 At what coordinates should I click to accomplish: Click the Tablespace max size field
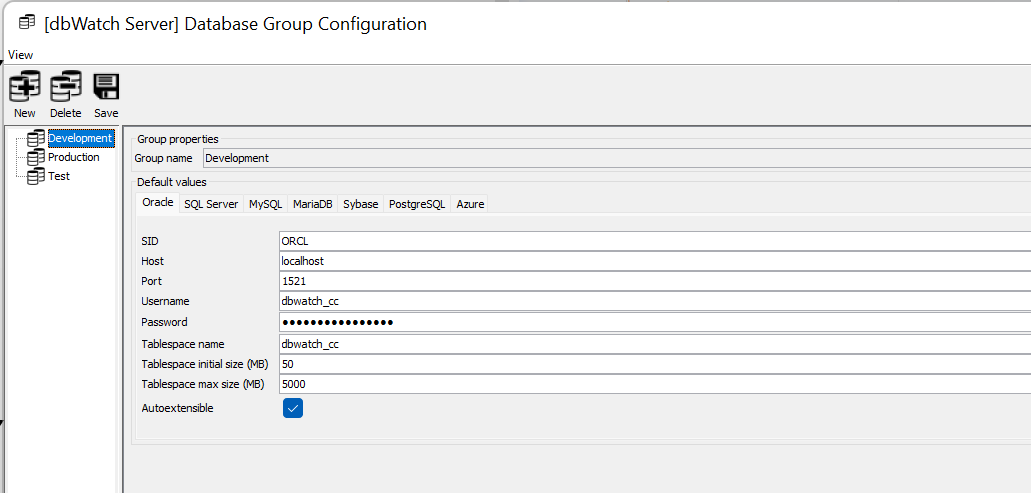(655, 384)
